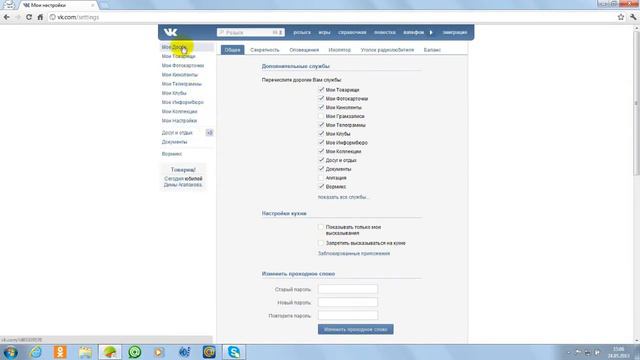Open Мои Клубы in the sidebar
640x360 pixels.
pos(174,93)
